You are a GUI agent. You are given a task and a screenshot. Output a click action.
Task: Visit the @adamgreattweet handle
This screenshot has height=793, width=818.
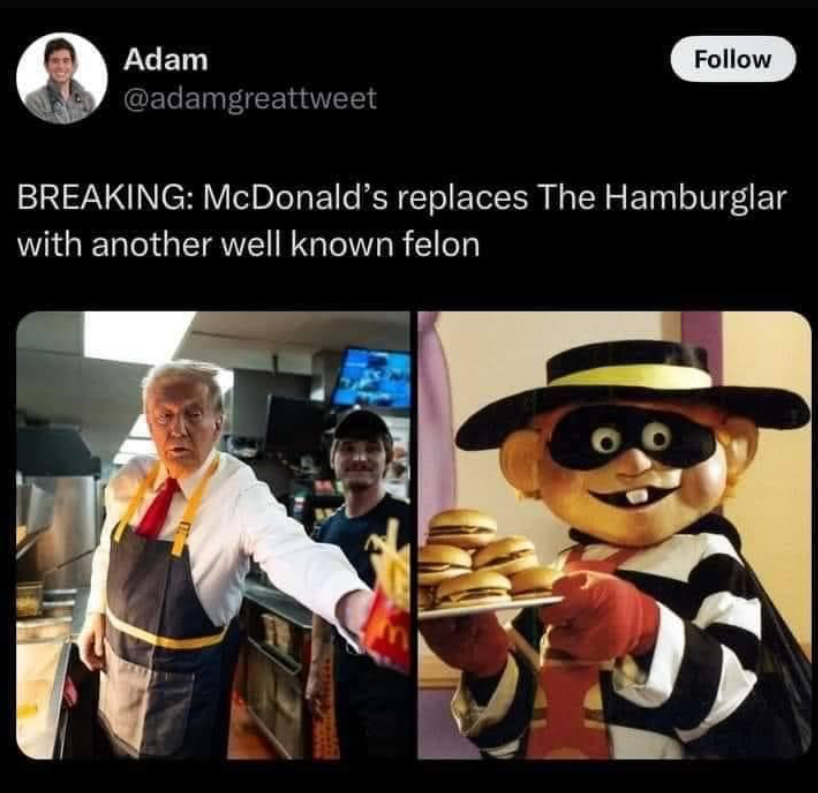pos(249,99)
